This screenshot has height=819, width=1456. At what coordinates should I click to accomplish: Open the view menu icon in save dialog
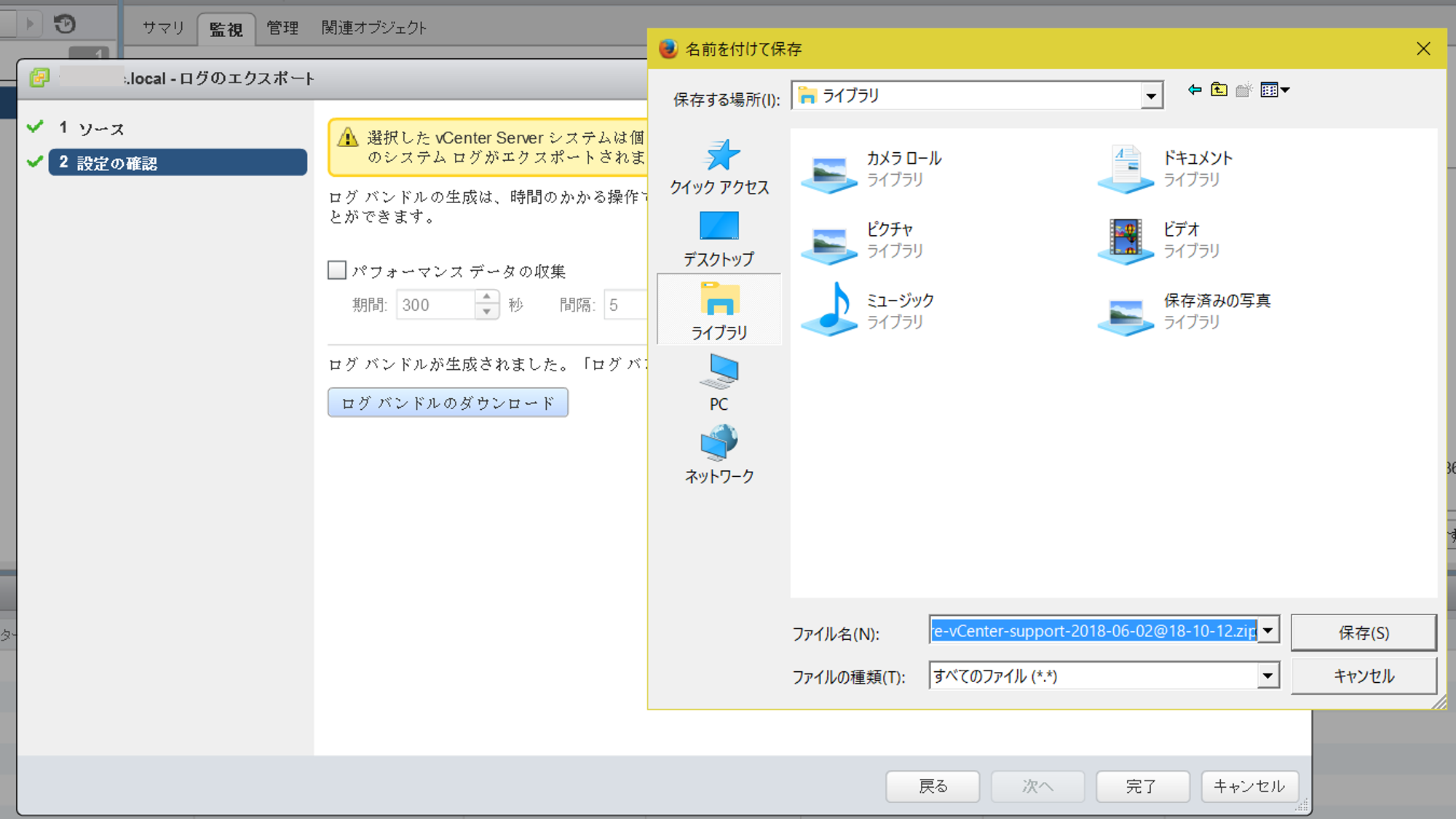pos(1275,90)
